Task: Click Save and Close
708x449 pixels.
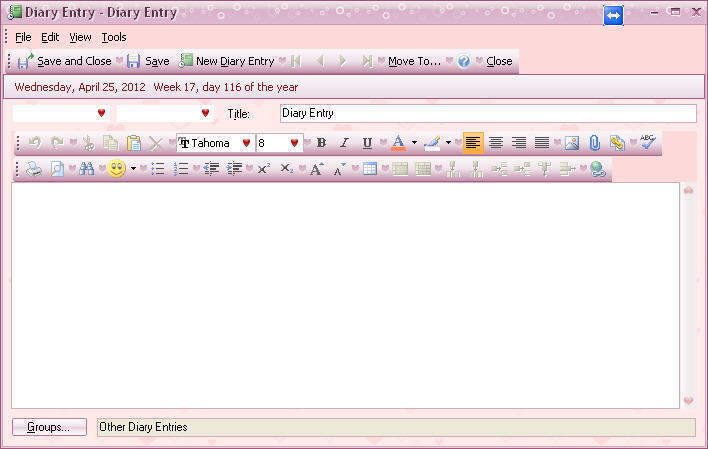Action: click(65, 61)
